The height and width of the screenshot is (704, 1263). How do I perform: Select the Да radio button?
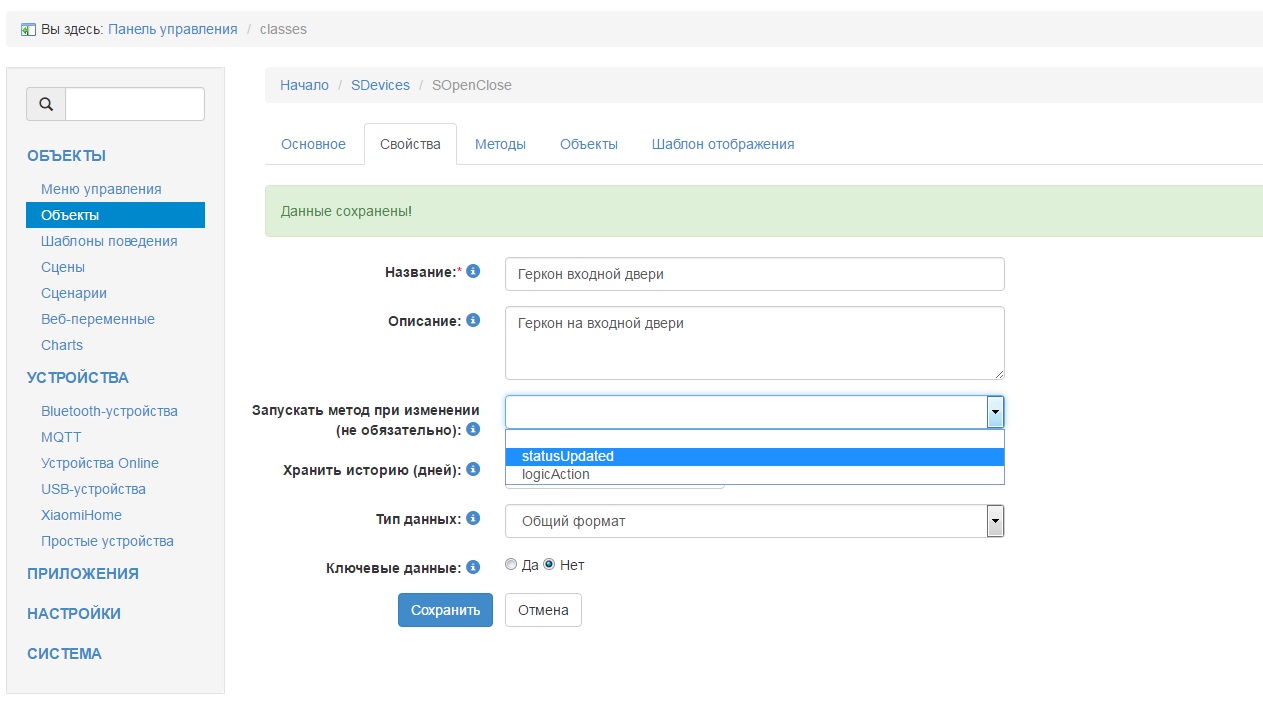pos(512,565)
